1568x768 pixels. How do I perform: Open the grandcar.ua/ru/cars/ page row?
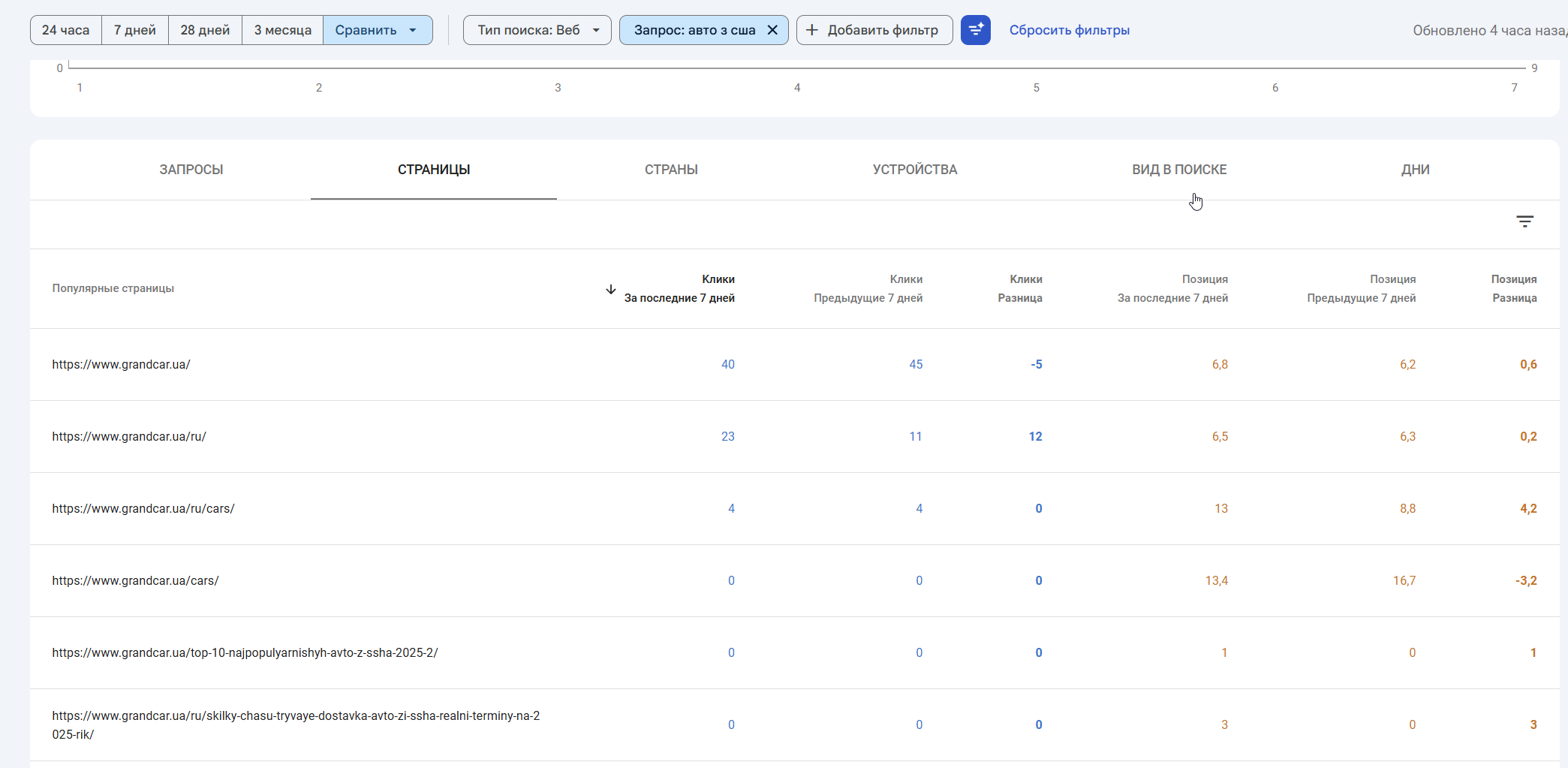click(x=143, y=509)
